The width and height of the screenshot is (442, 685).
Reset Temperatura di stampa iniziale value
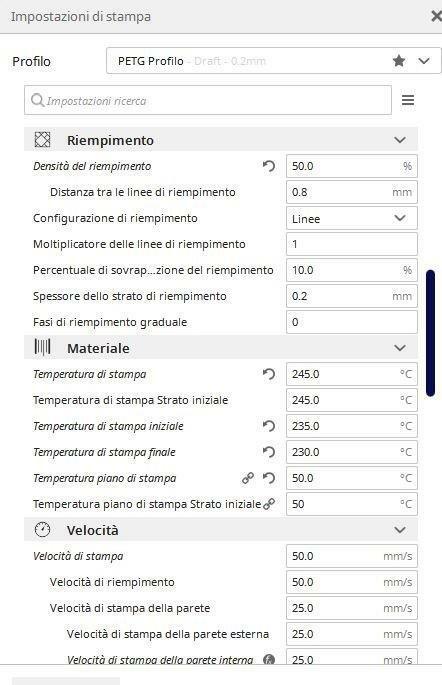point(269,426)
